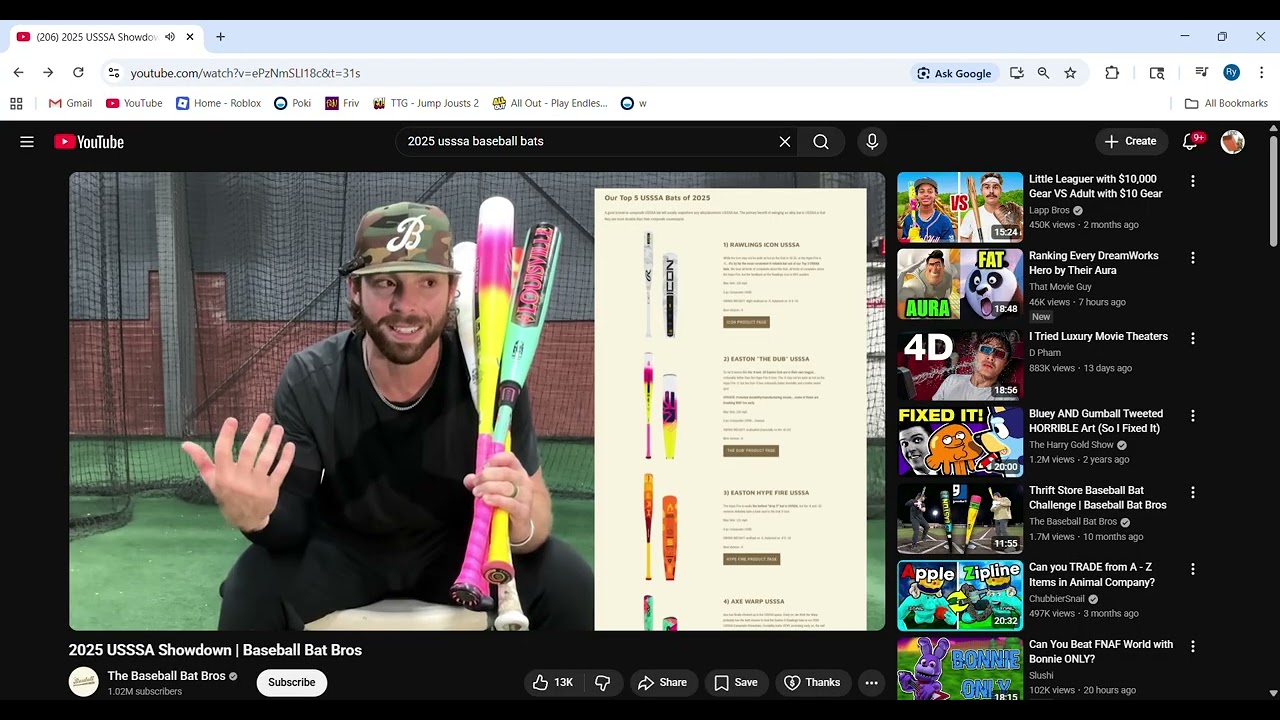Open options for Thrift Store Bat video
The image size is (1280, 720).
click(1192, 493)
